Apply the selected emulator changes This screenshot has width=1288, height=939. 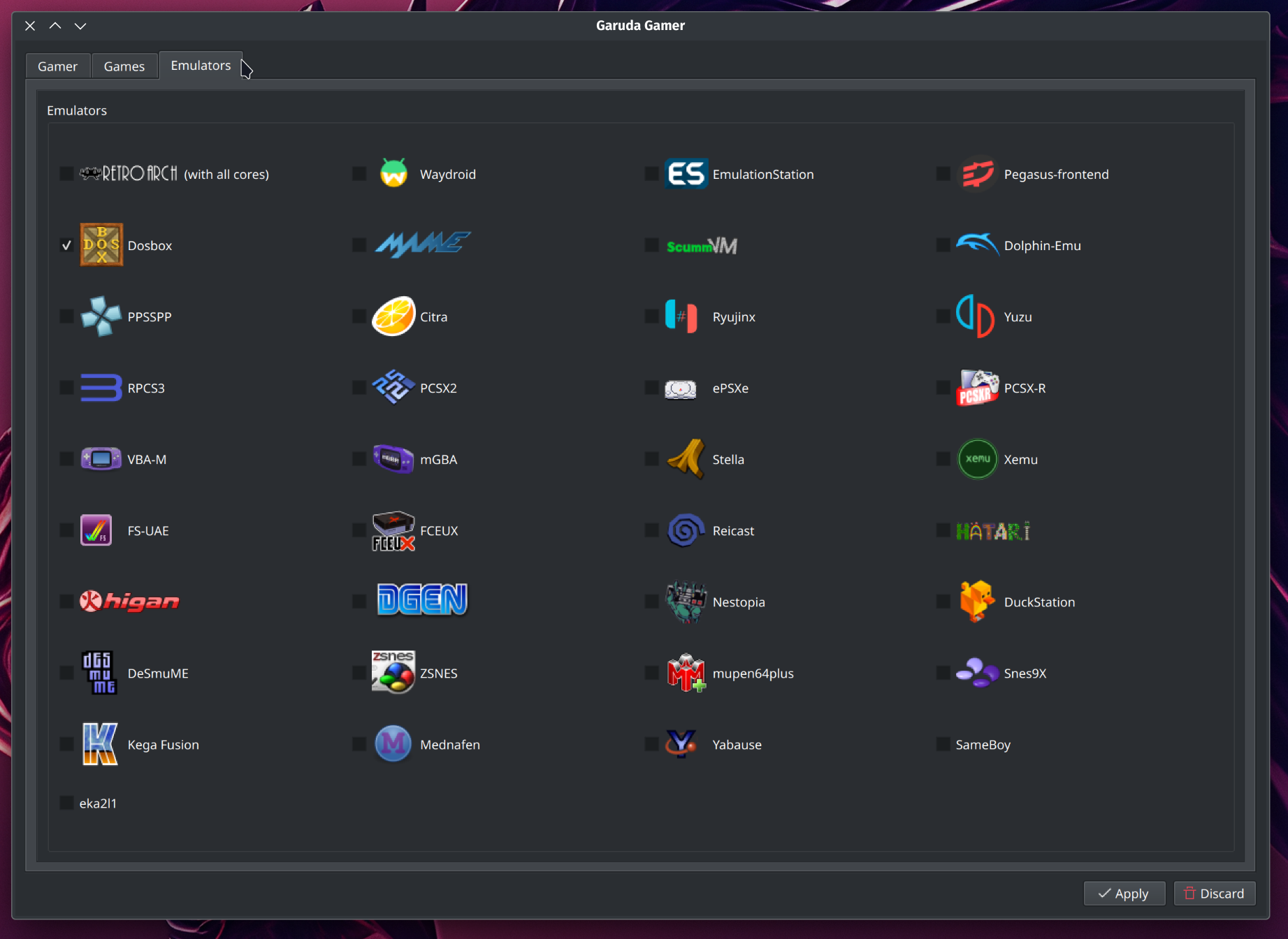[x=1124, y=894]
